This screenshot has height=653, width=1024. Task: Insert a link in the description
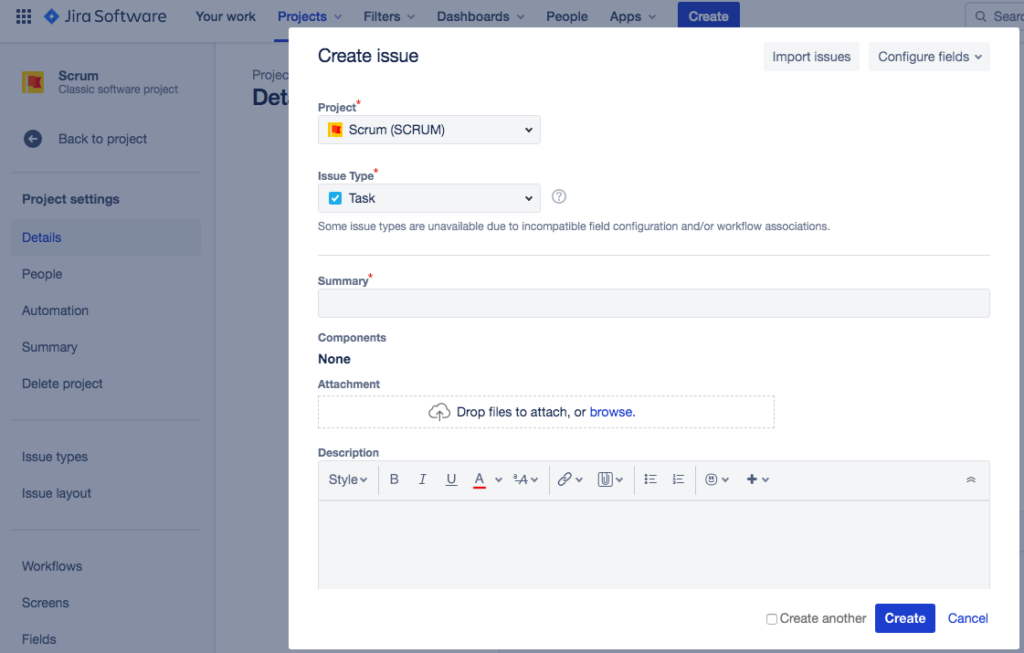[565, 479]
